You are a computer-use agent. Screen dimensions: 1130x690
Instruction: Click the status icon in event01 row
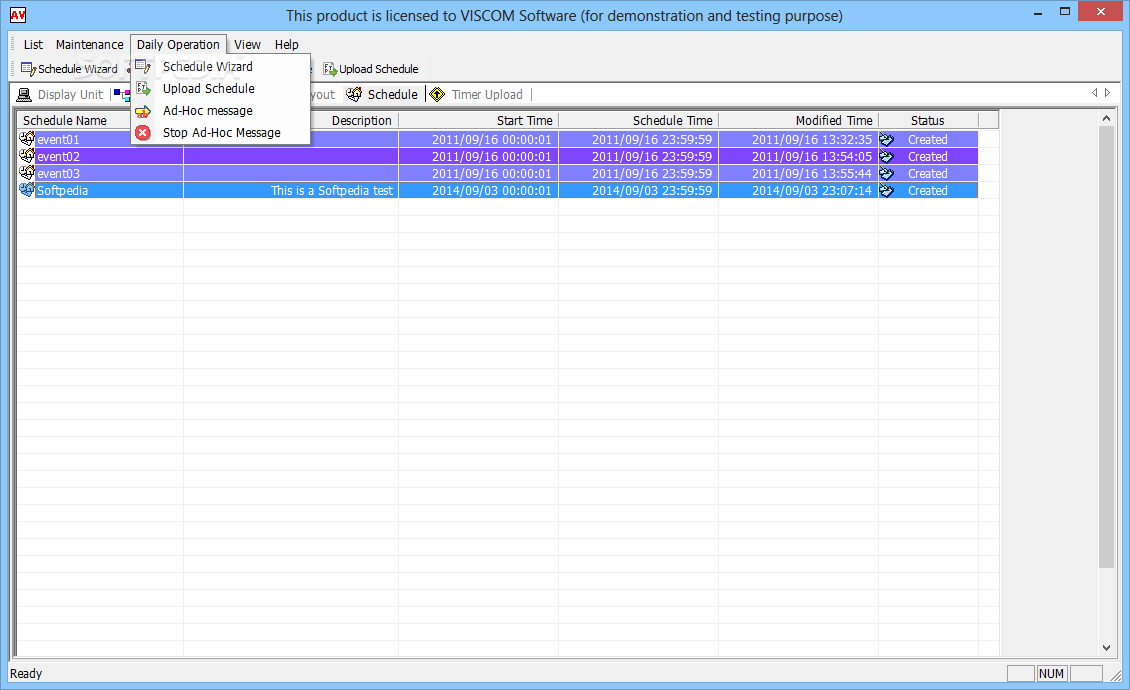click(x=886, y=140)
